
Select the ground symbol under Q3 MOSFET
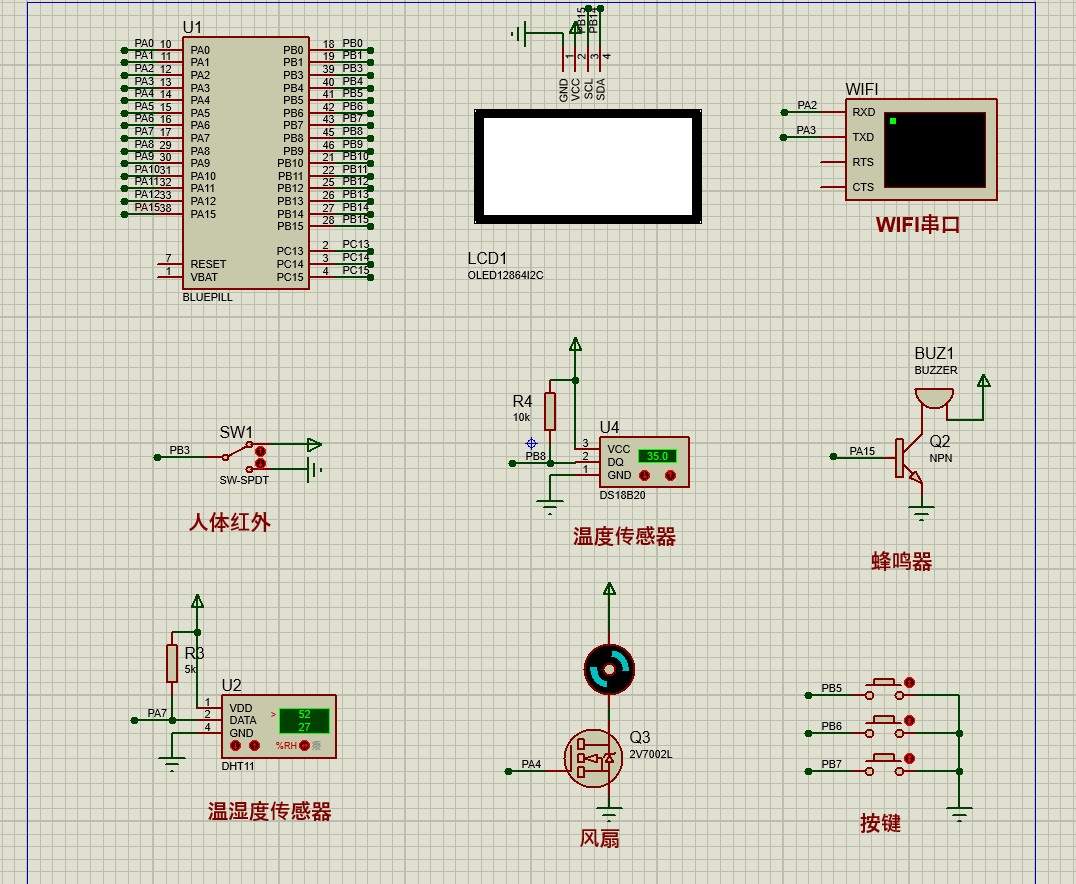(609, 815)
